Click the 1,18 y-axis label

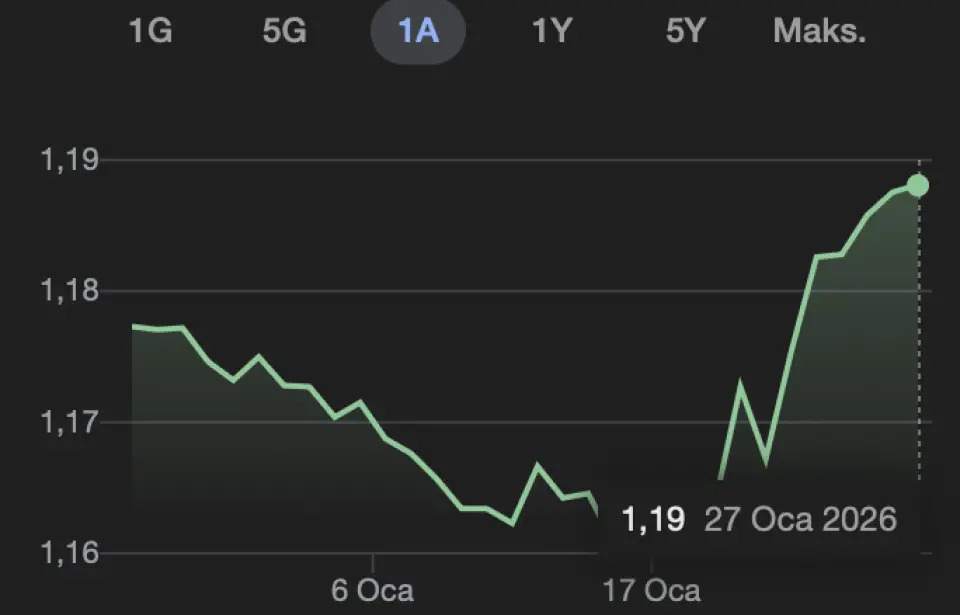click(70, 291)
